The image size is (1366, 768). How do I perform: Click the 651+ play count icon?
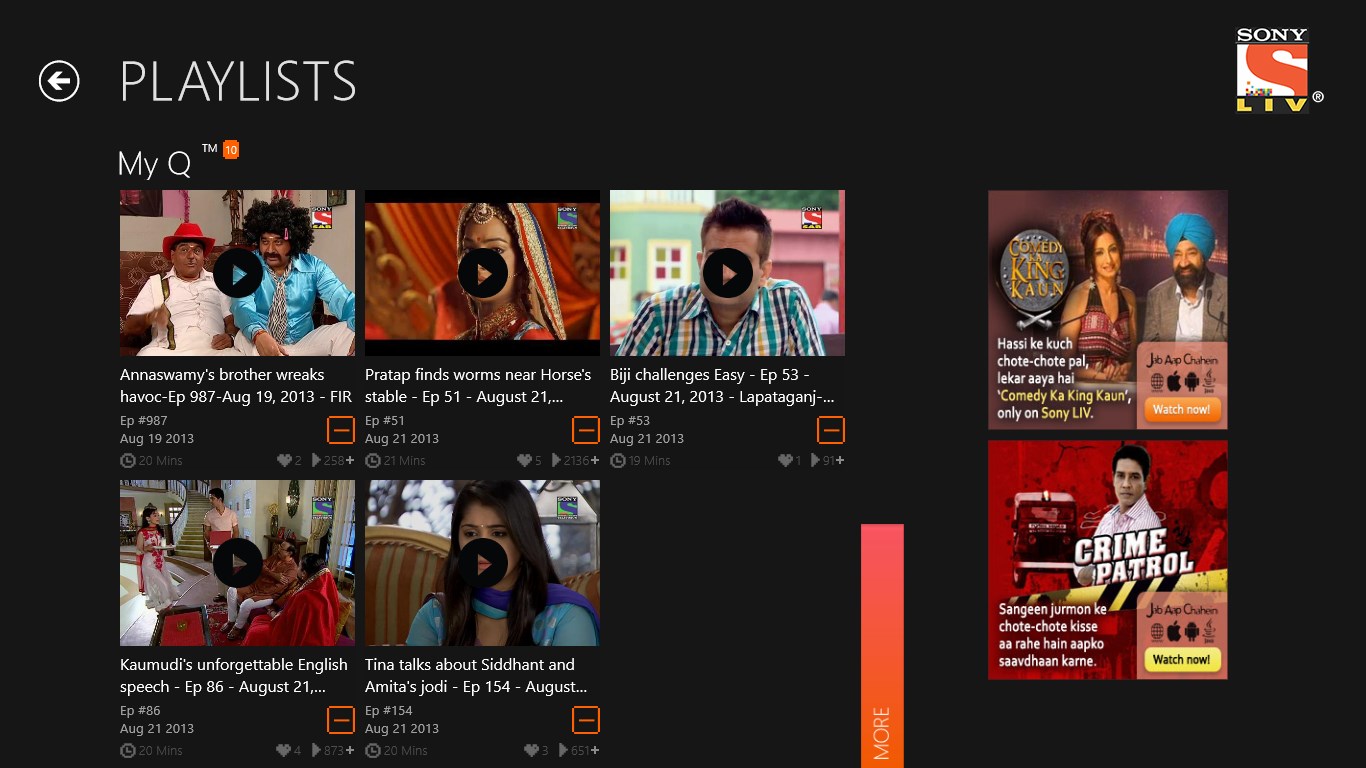click(564, 750)
